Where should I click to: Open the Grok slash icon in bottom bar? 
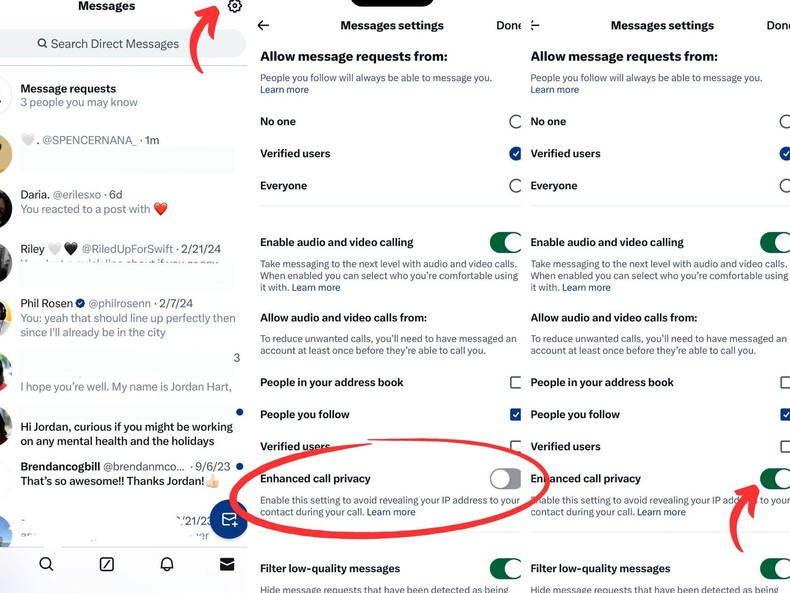coord(107,564)
